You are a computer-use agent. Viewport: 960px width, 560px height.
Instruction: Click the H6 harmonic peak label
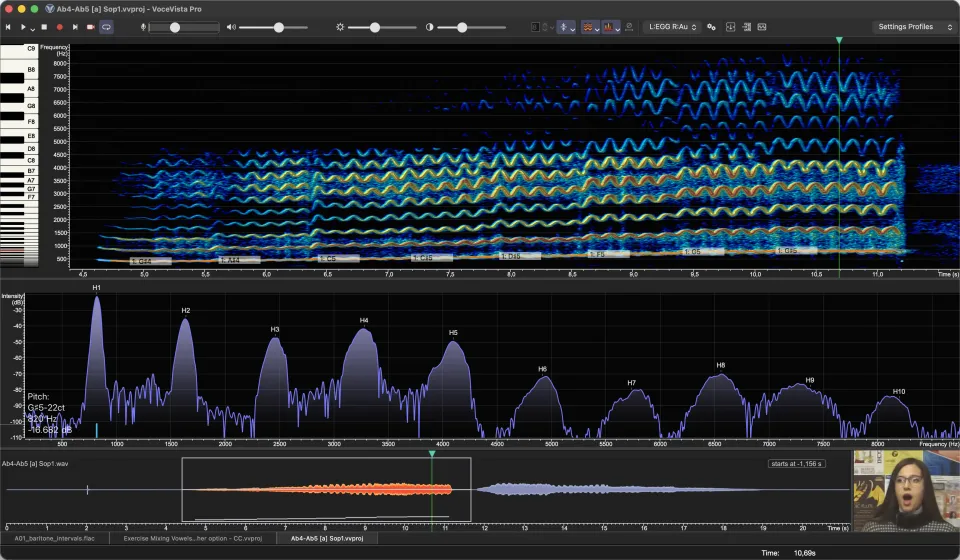tap(542, 369)
